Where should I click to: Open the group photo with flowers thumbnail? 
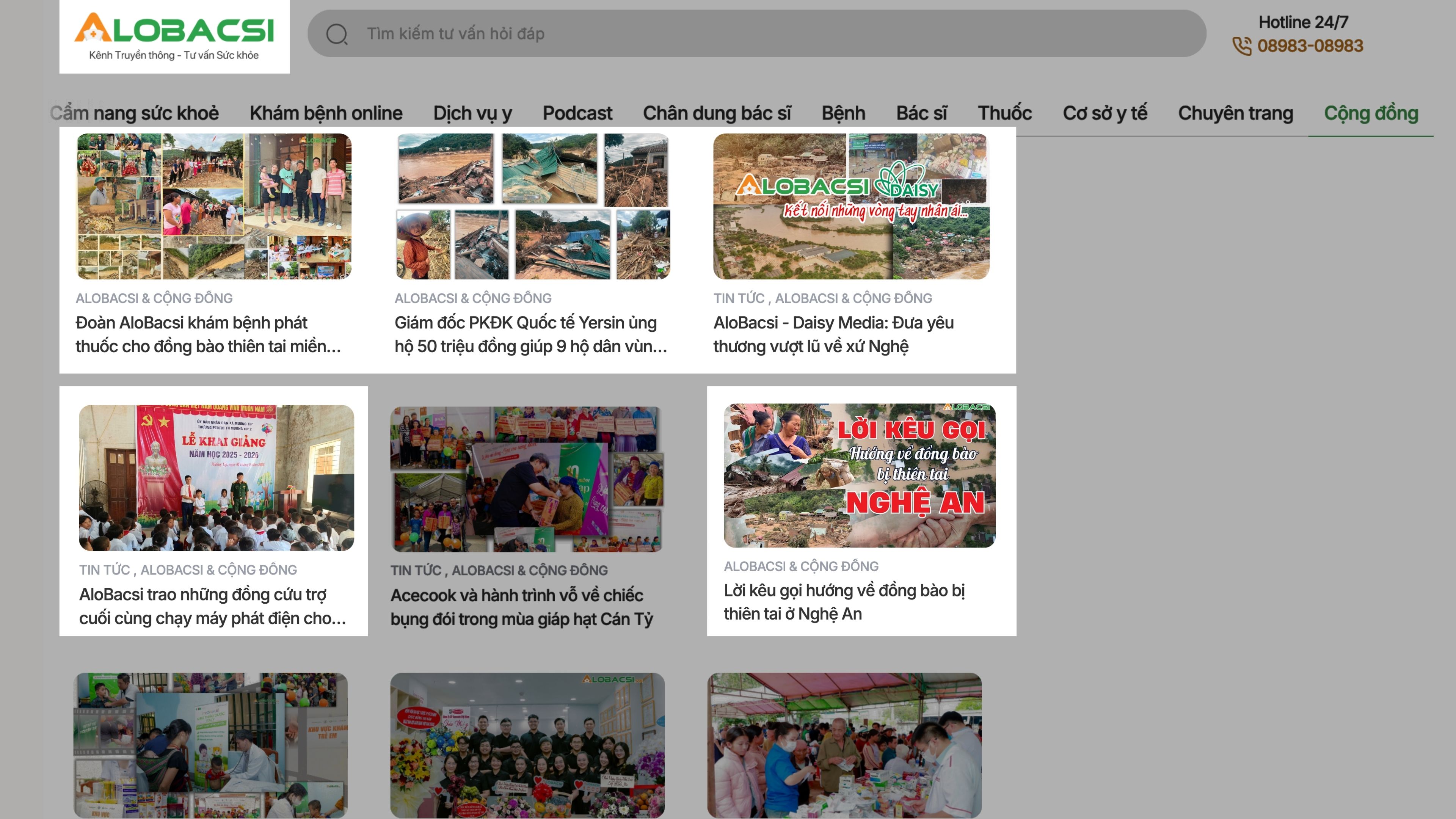pos(527,745)
